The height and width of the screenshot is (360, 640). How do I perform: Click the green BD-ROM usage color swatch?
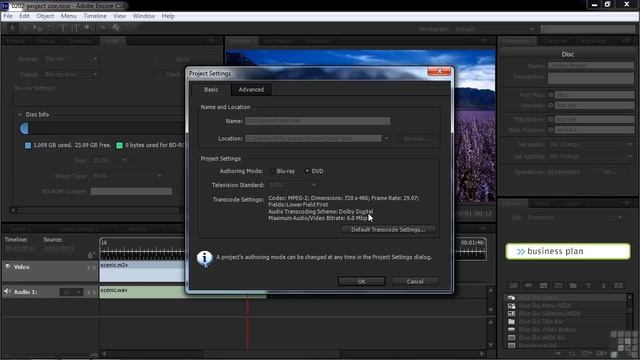(x=119, y=145)
